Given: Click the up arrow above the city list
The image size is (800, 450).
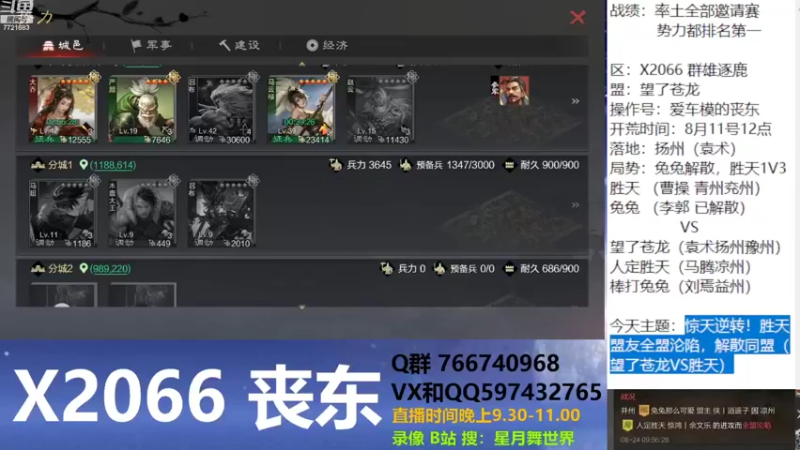Looking at the screenshot, I should pyautogui.click(x=302, y=64).
